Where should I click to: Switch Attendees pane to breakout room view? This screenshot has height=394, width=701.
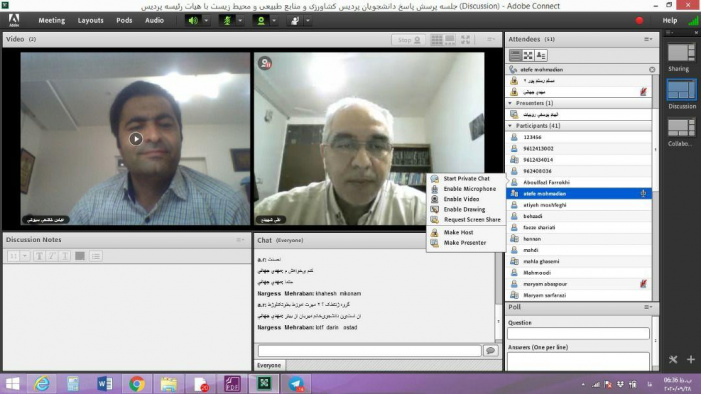pos(528,55)
